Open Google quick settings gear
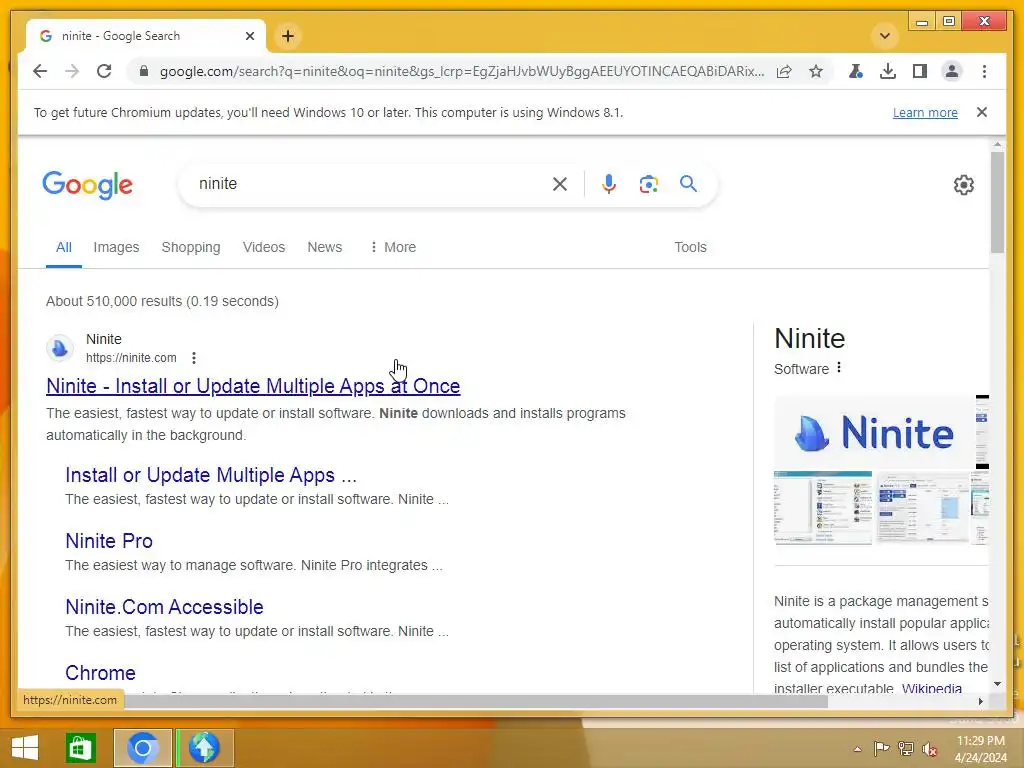 [x=964, y=185]
